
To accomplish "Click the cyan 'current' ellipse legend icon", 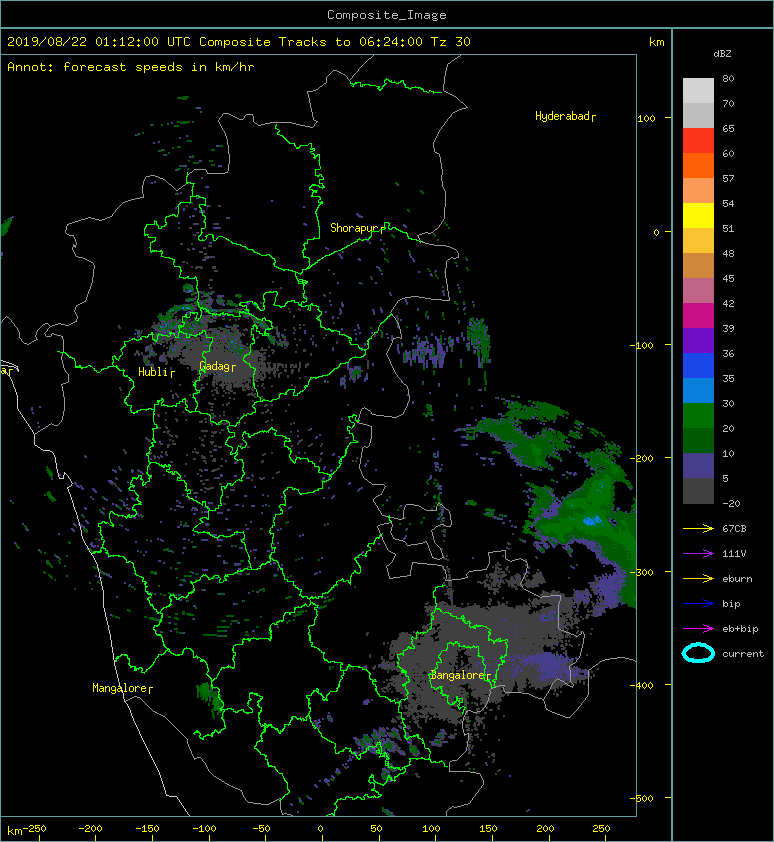I will click(x=698, y=654).
